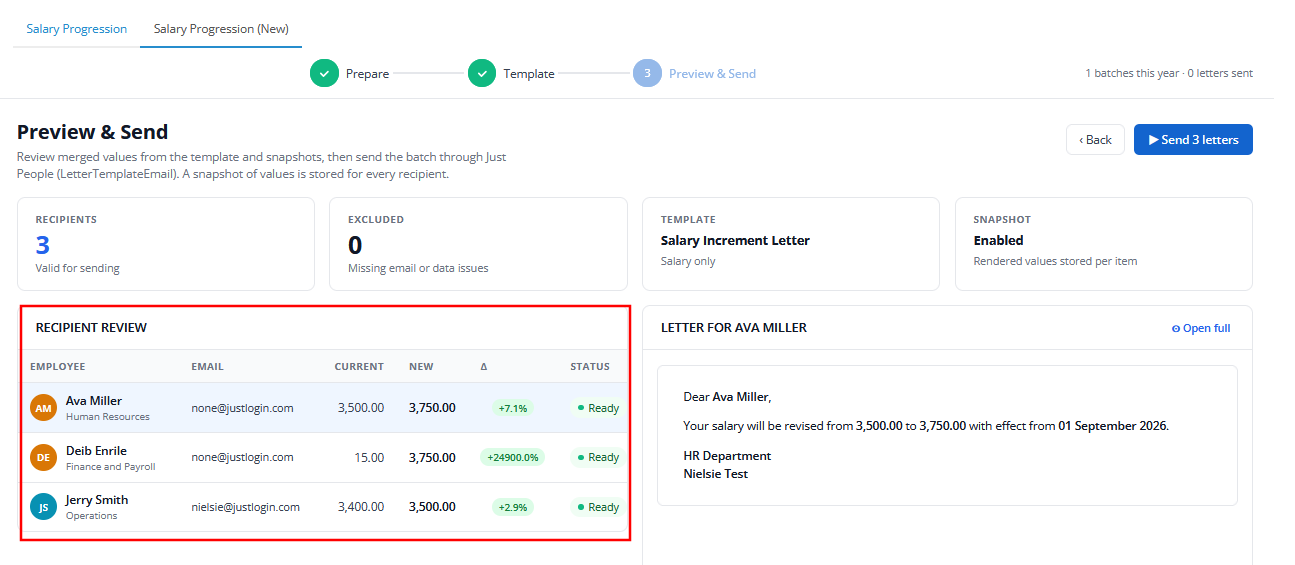Go back with the Back button
The height and width of the screenshot is (565, 1295).
tap(1095, 140)
